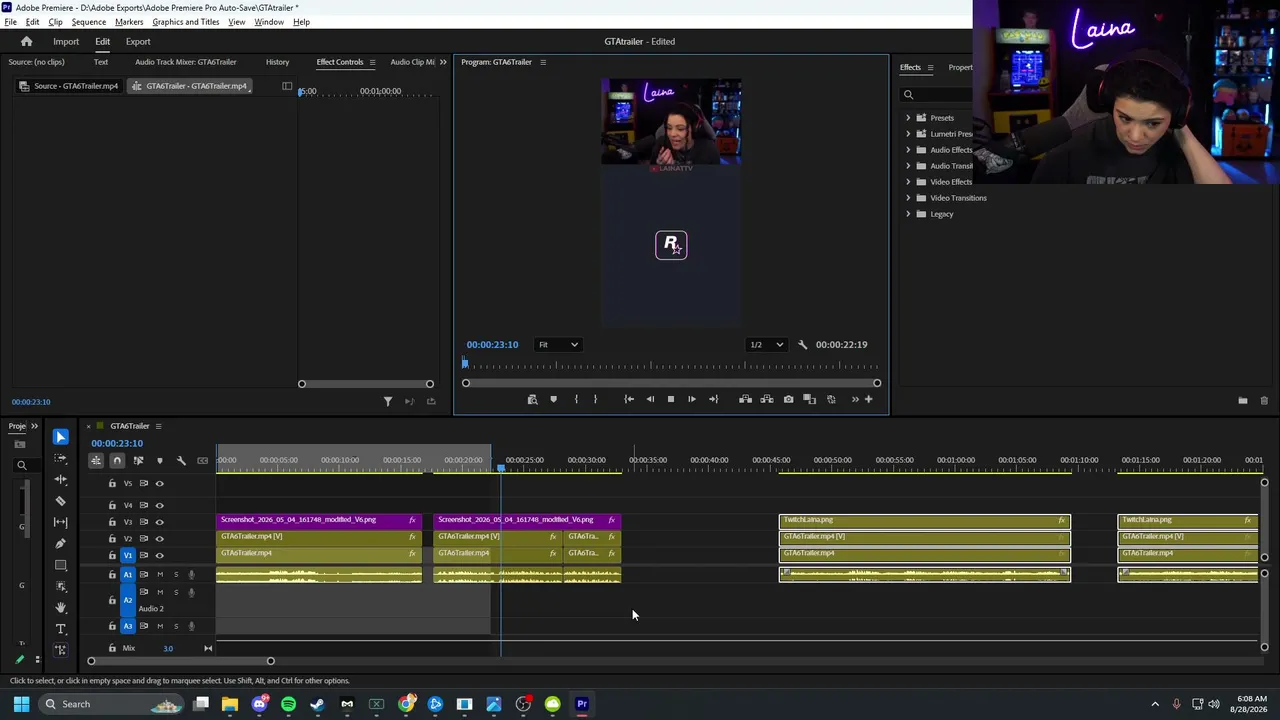Viewport: 1280px width, 720px height.
Task: Expand Video Effects folder
Action: click(x=908, y=182)
